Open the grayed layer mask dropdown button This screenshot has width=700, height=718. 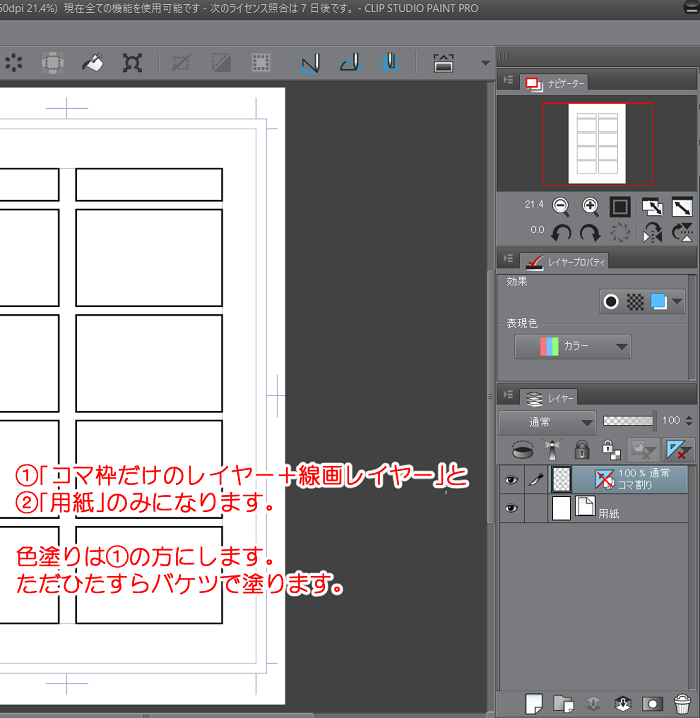[643, 450]
